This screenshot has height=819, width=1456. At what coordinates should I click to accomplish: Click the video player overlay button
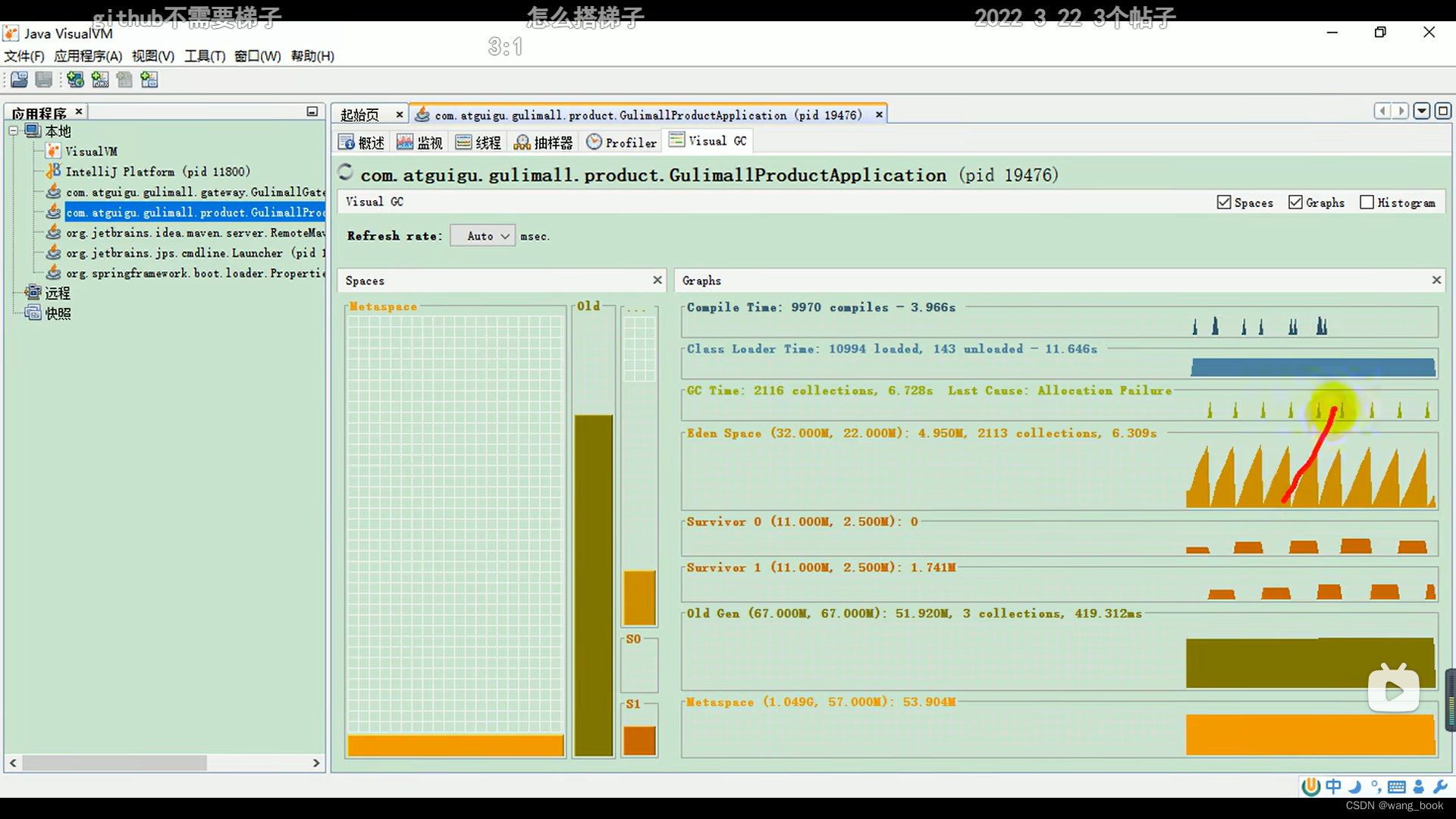(x=1394, y=689)
